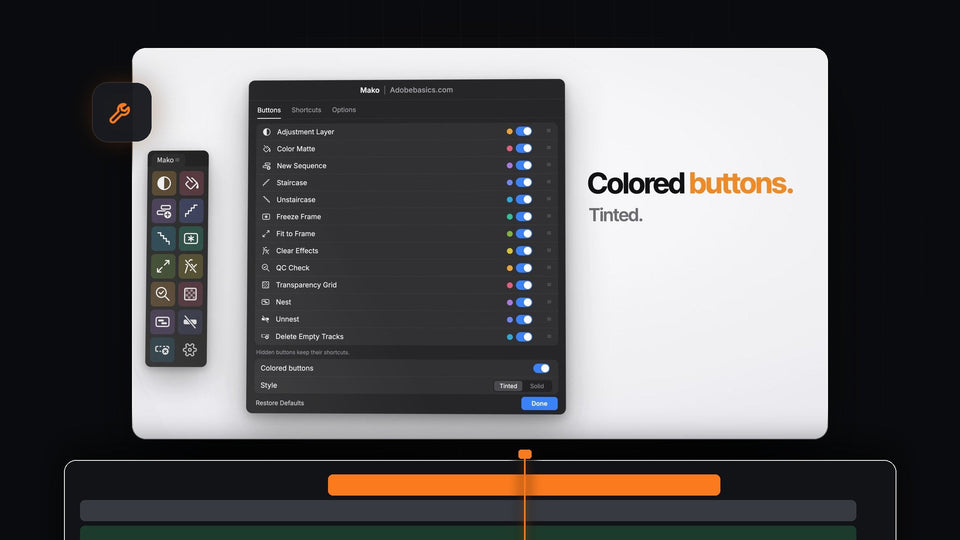Open the Options tab
The width and height of the screenshot is (960, 540).
343,110
